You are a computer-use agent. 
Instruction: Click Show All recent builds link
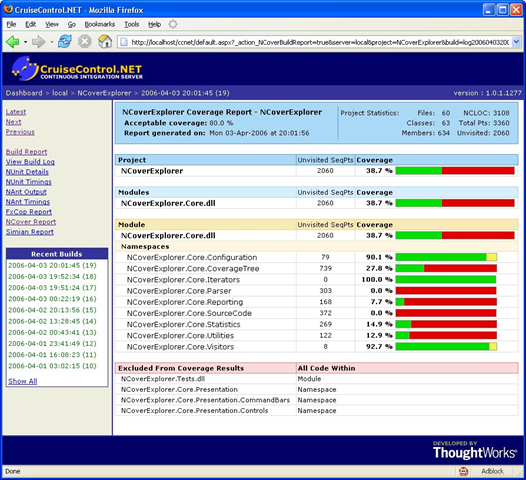point(23,381)
